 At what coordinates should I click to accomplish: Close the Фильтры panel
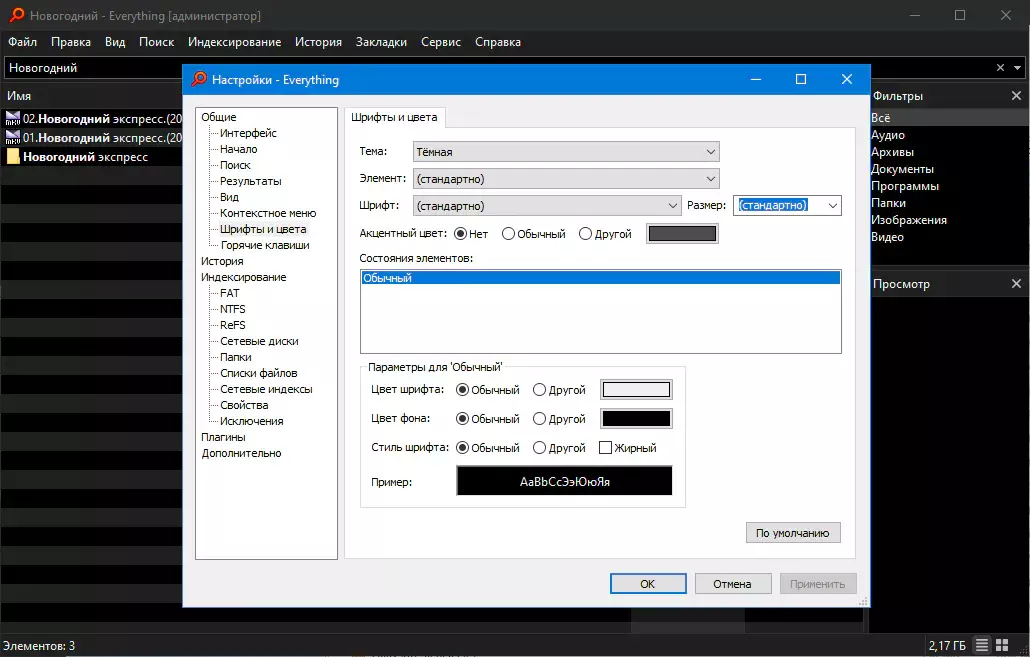click(x=1016, y=96)
